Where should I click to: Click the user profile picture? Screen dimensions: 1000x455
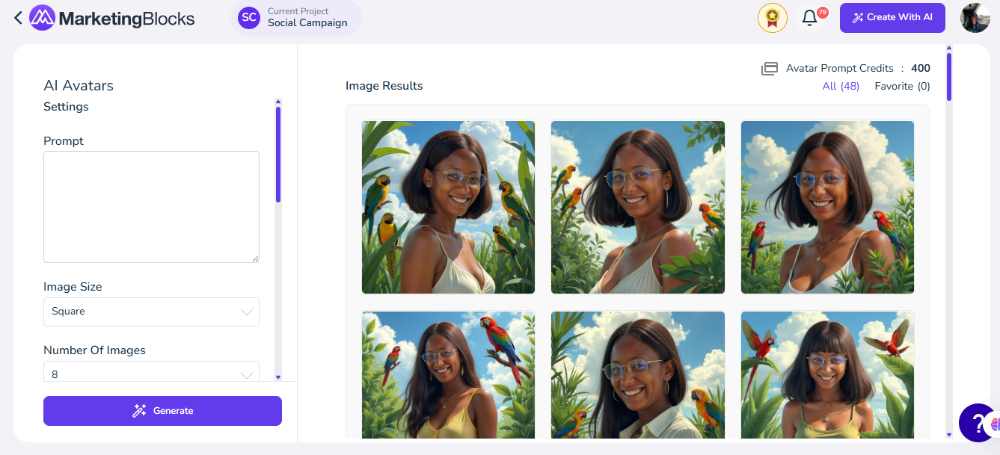click(x=974, y=18)
